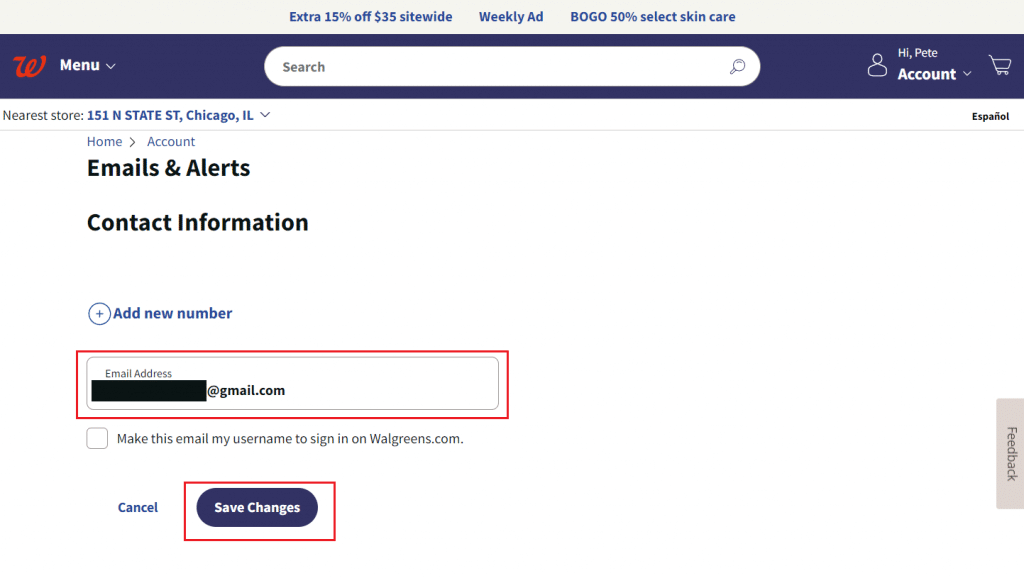Click the account profile icon
This screenshot has width=1024, height=578.
pos(877,66)
